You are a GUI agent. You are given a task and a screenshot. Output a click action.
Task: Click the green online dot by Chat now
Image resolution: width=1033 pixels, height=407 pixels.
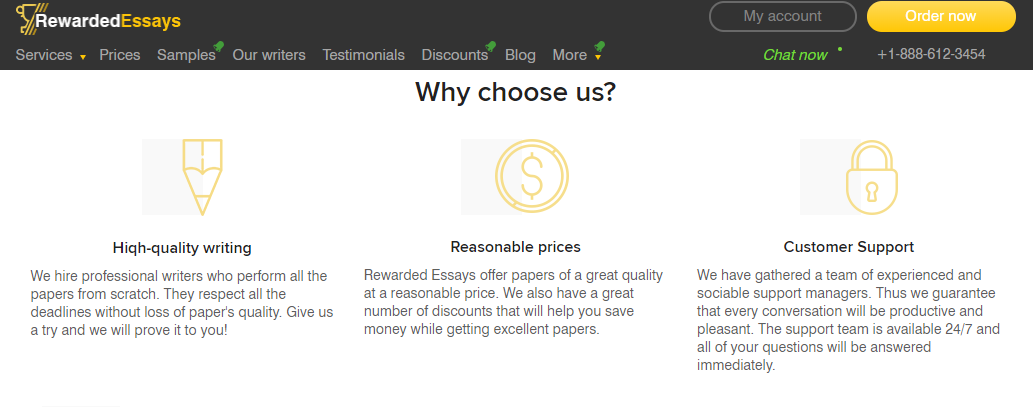(x=840, y=48)
